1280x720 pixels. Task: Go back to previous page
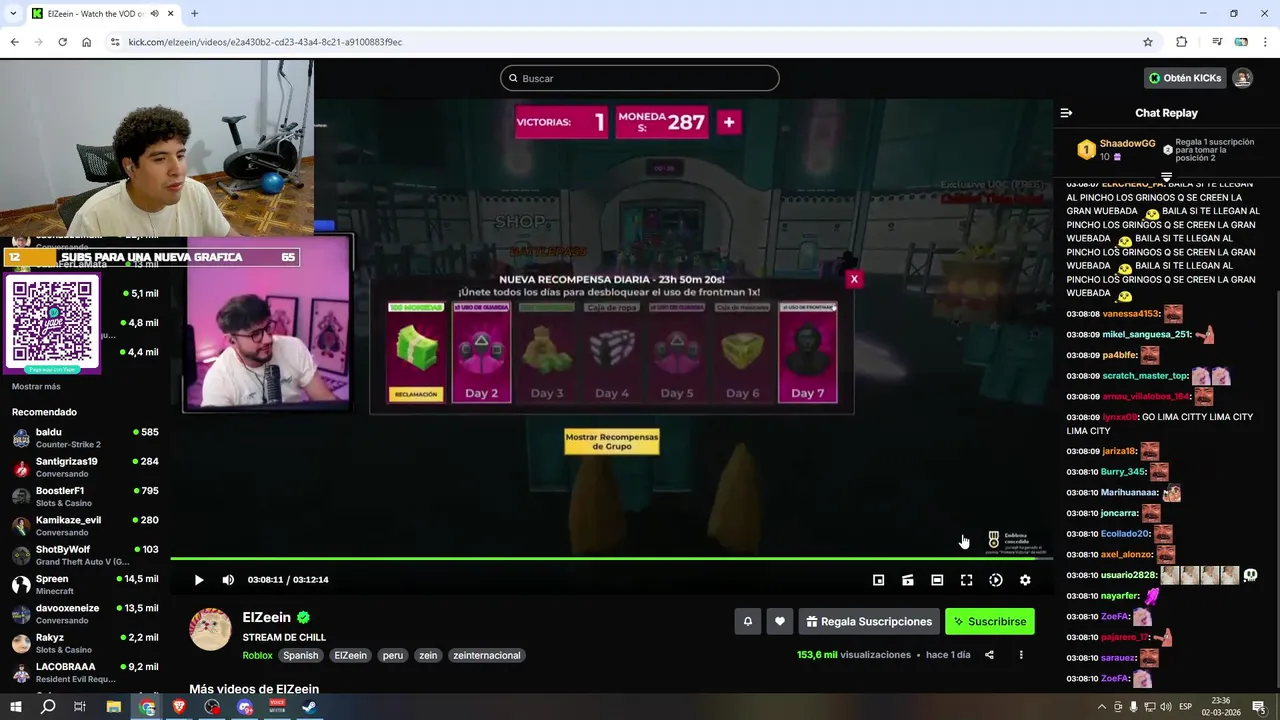(14, 42)
